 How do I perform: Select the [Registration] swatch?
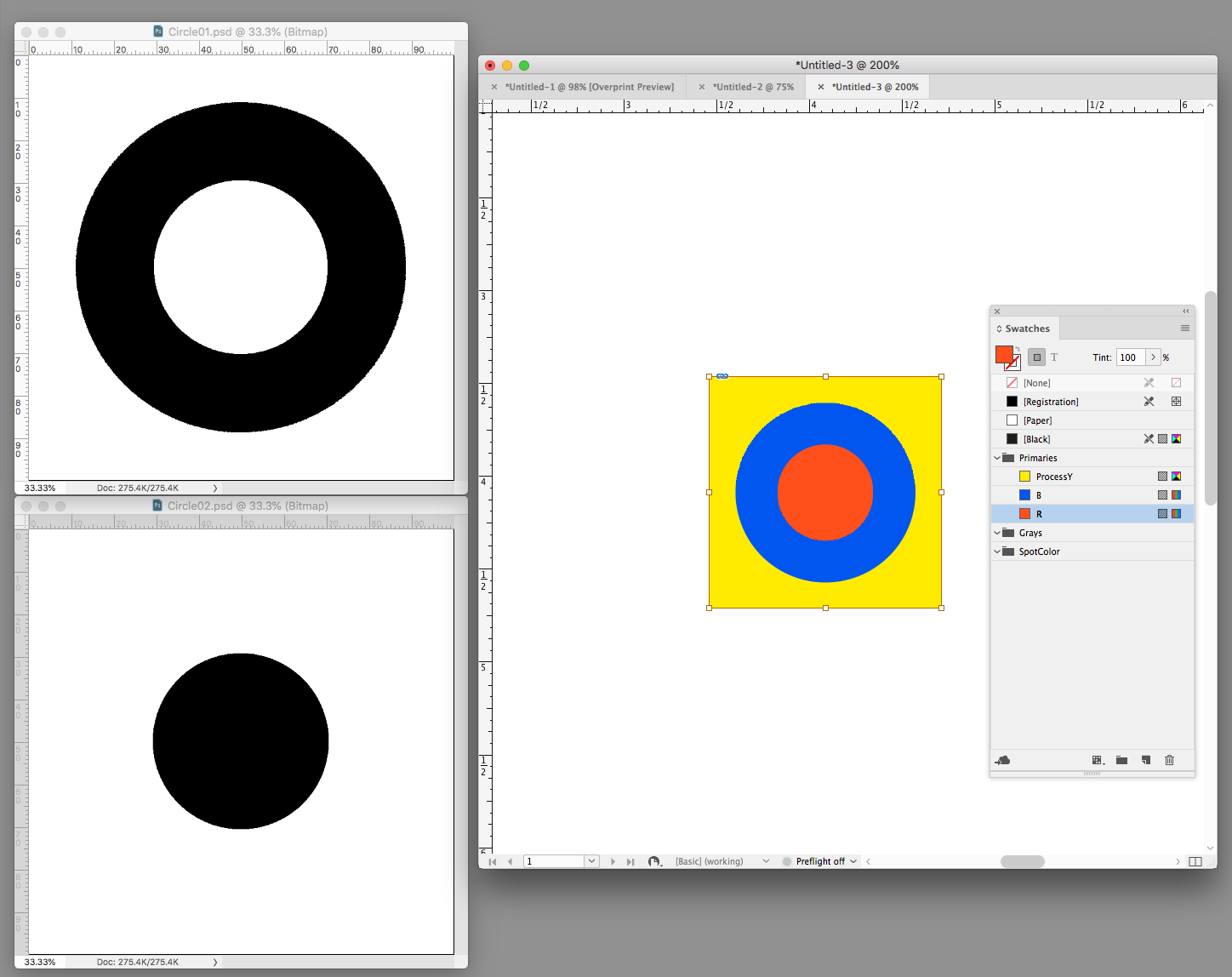[1092, 402]
